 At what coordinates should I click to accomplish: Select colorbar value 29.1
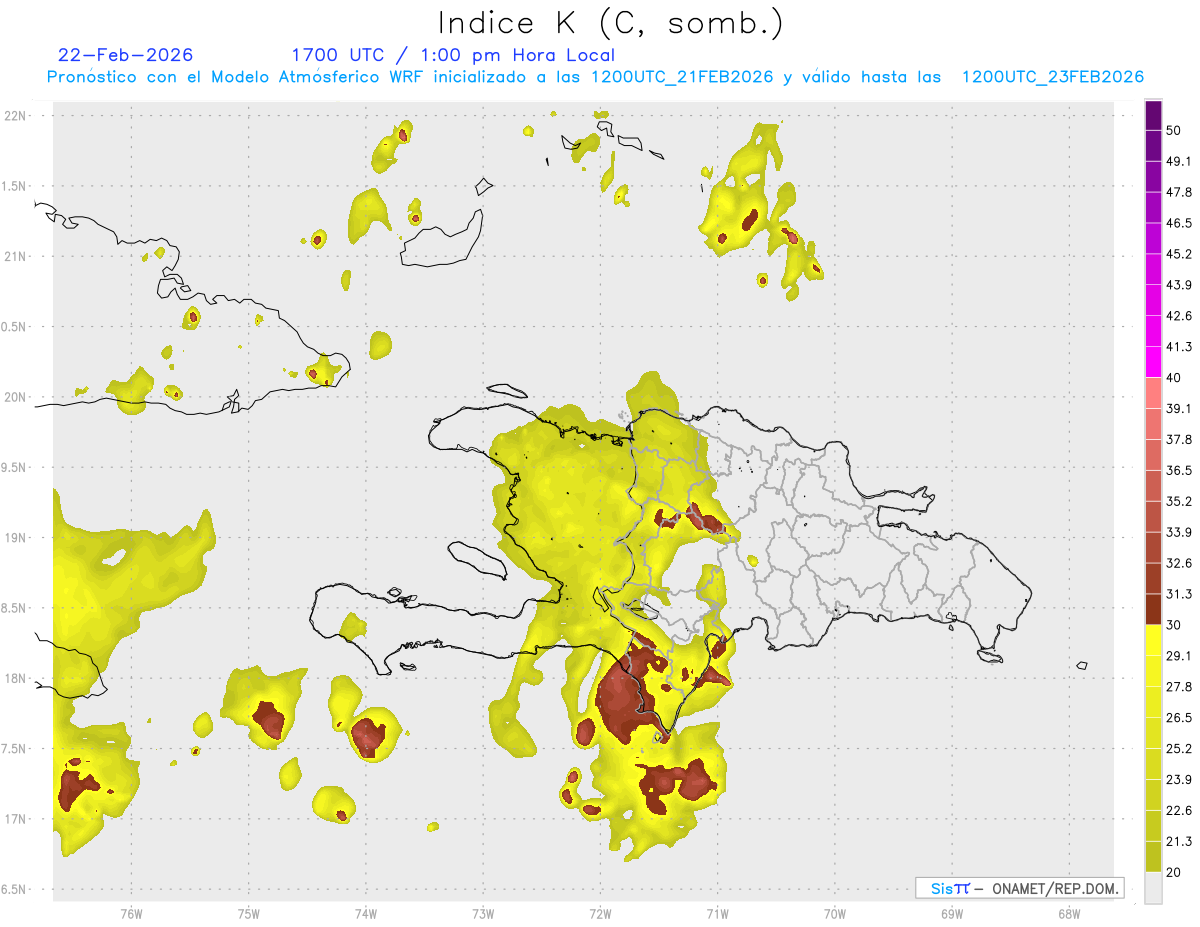[x=1179, y=656]
